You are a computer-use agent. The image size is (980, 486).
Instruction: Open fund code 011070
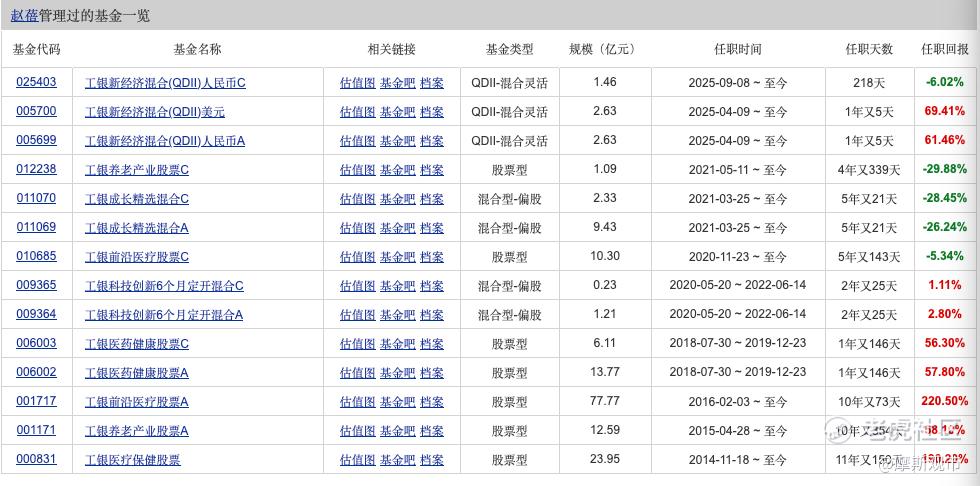36,199
